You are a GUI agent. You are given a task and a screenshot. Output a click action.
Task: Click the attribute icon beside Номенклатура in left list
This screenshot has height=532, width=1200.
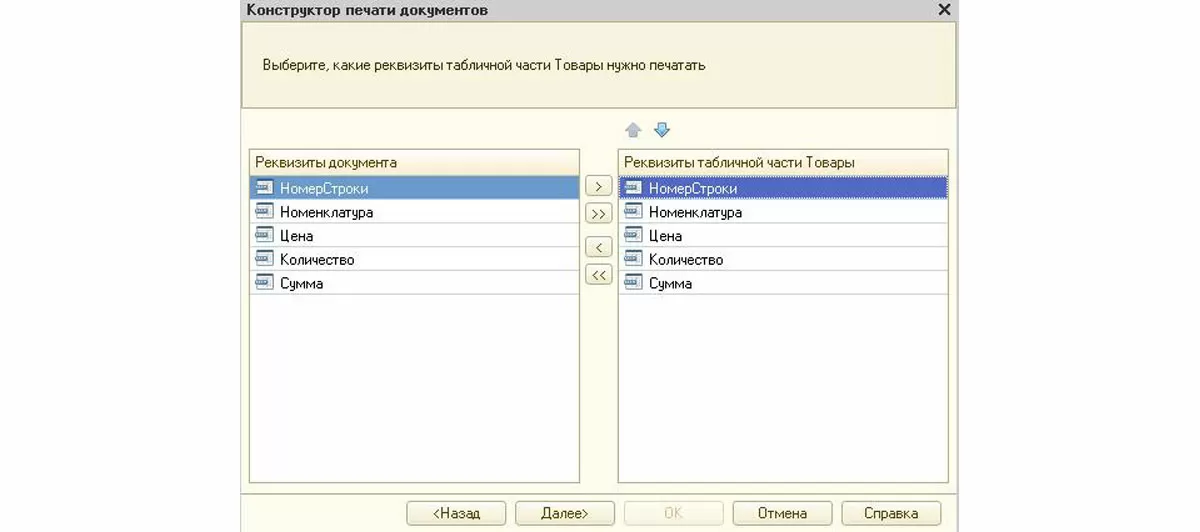pyautogui.click(x=264, y=212)
